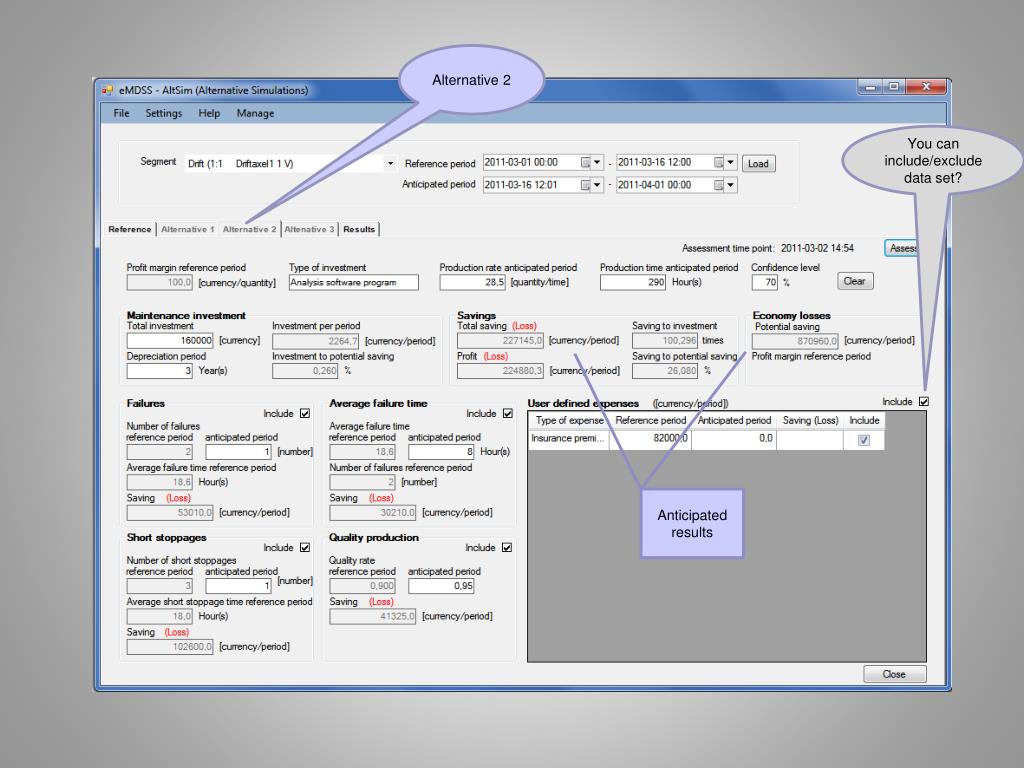Expand Anticipated period end date dropdown arrow
1024x768 pixels.
pos(731,185)
